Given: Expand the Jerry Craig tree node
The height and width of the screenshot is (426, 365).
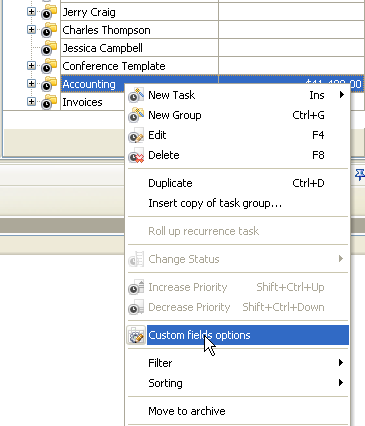Looking at the screenshot, I should tap(31, 12).
